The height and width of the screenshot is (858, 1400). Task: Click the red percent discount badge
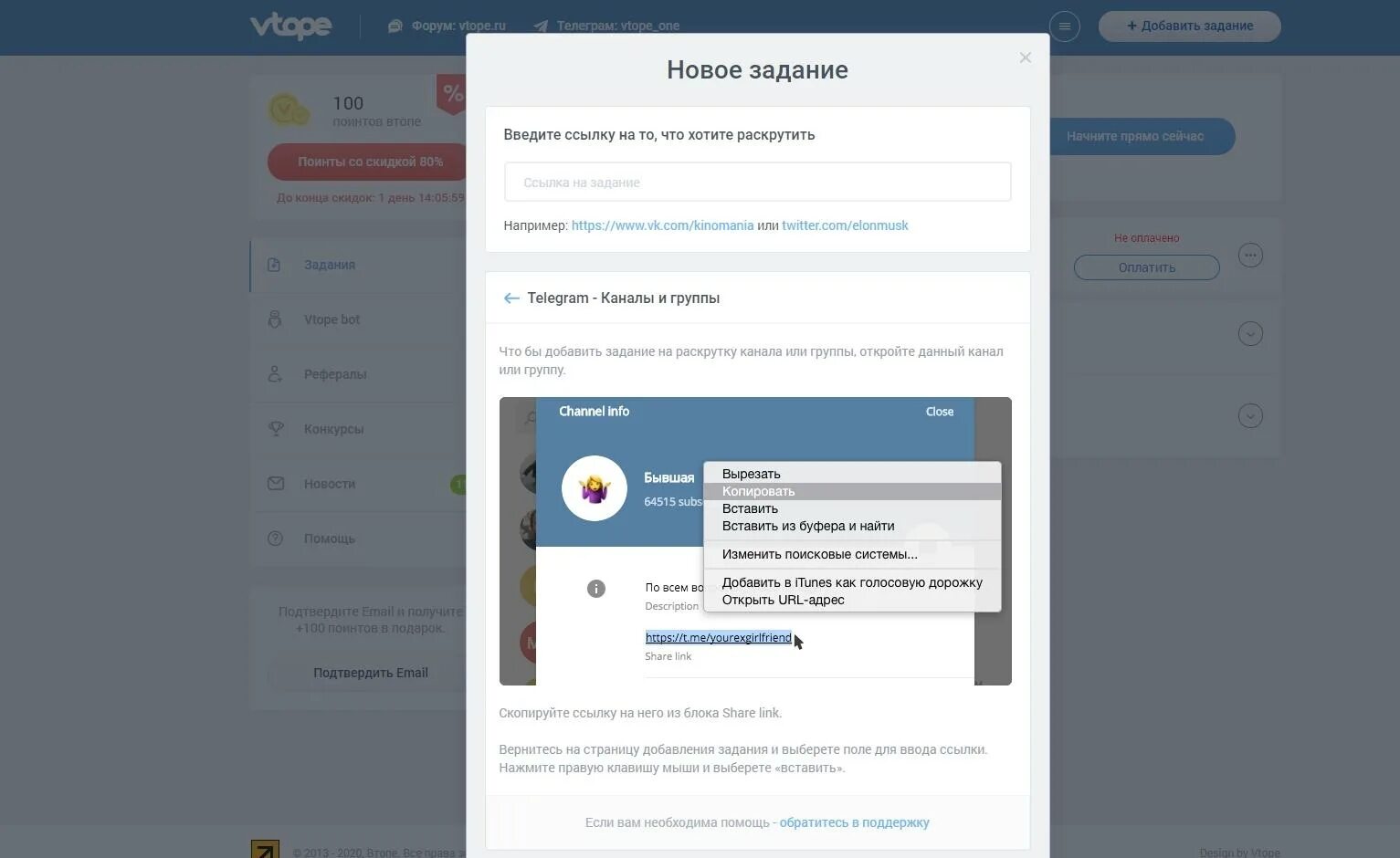(451, 93)
